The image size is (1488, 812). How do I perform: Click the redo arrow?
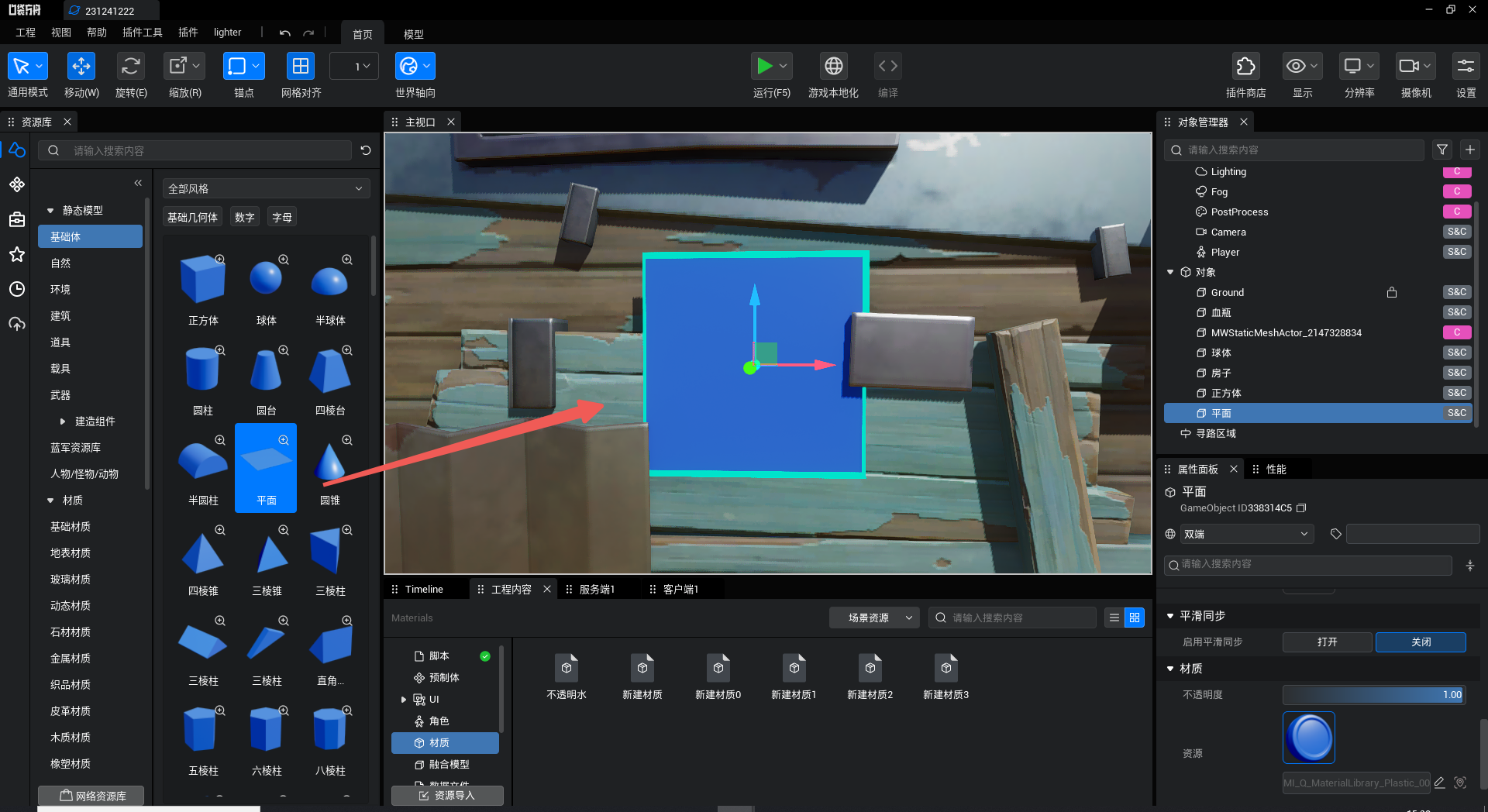308,33
